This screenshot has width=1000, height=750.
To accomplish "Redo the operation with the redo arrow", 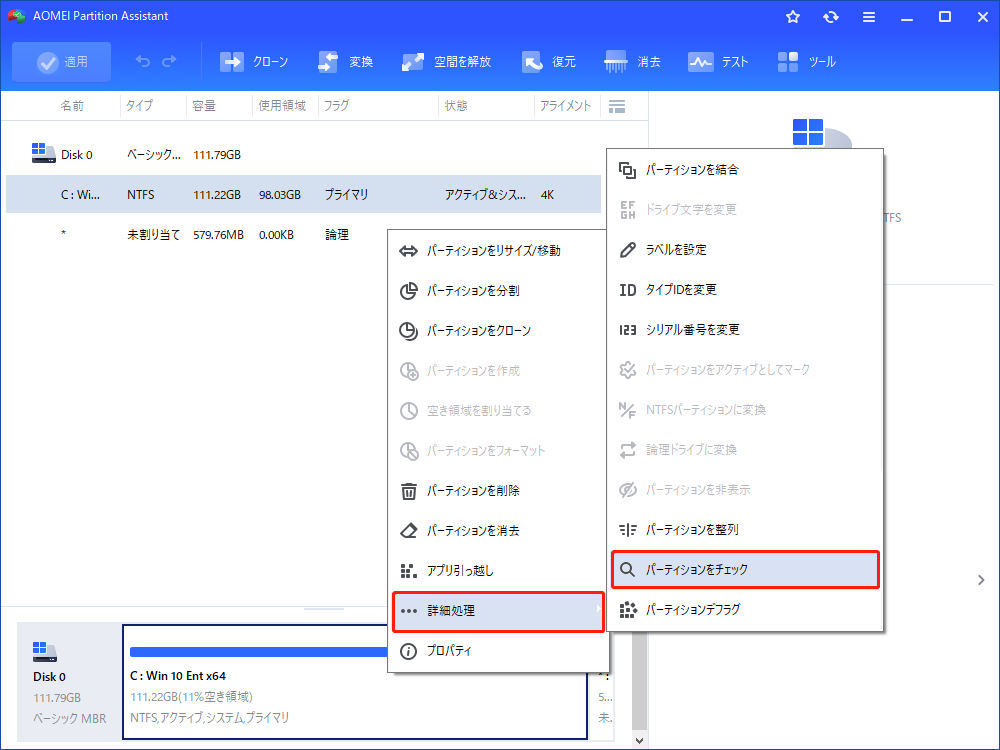I will (x=169, y=61).
